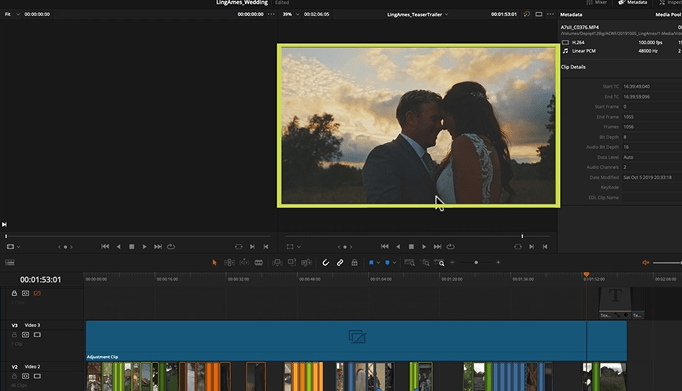Image resolution: width=682 pixels, height=391 pixels.
Task: Toggle Loop in timeline viewer
Action: (451, 247)
